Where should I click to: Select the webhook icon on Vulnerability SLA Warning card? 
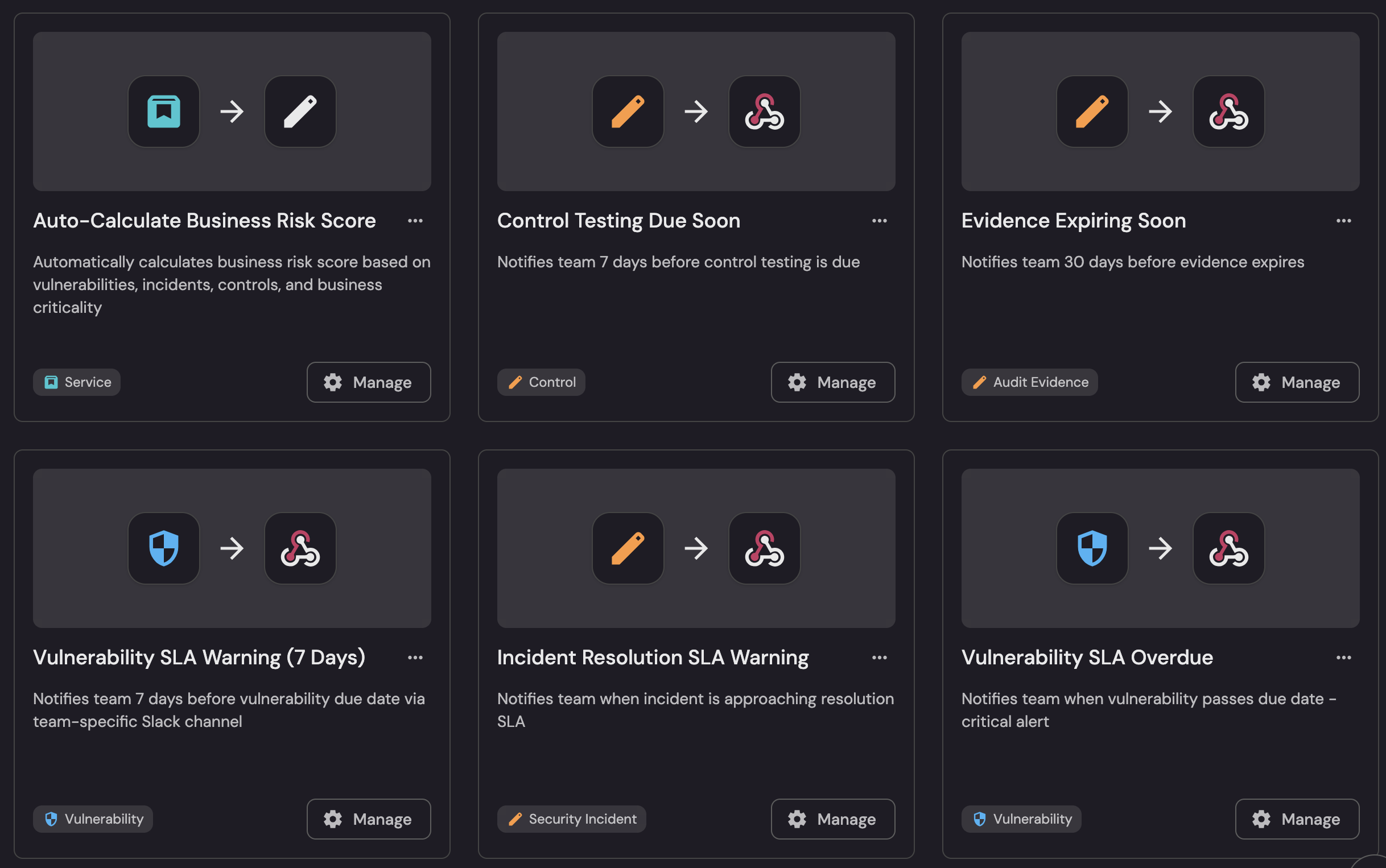(x=300, y=548)
